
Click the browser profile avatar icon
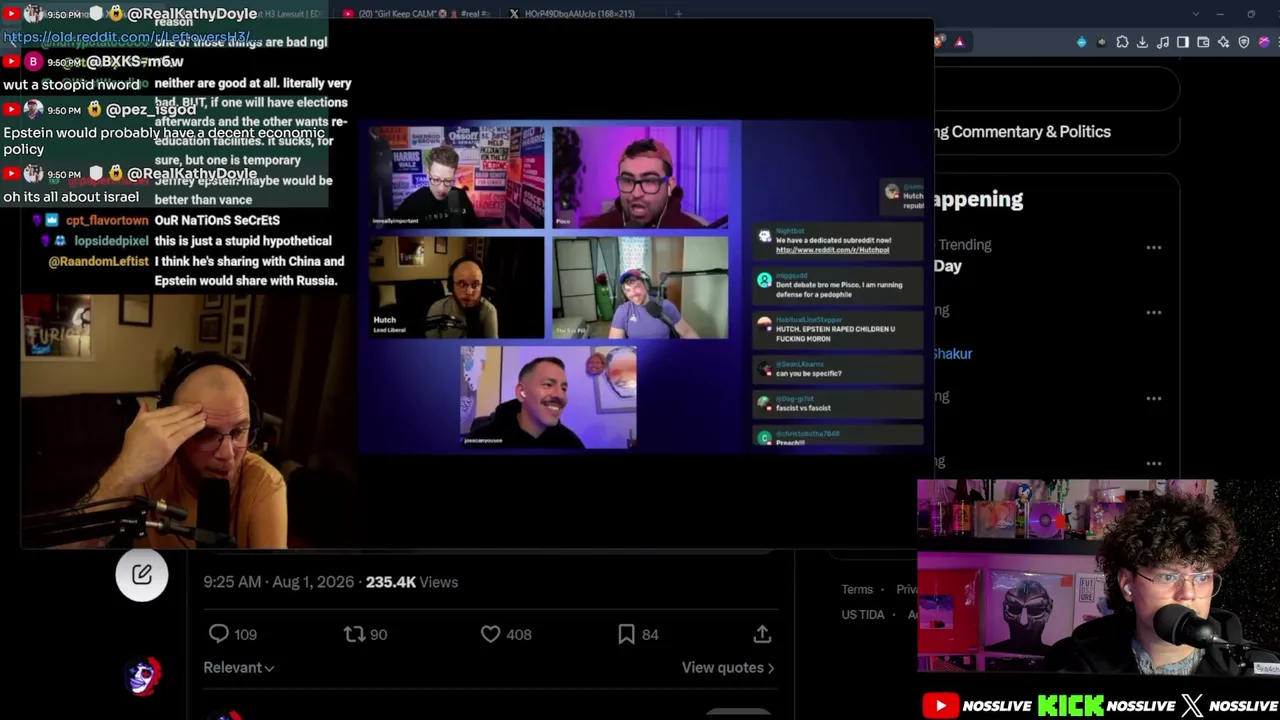[1264, 42]
